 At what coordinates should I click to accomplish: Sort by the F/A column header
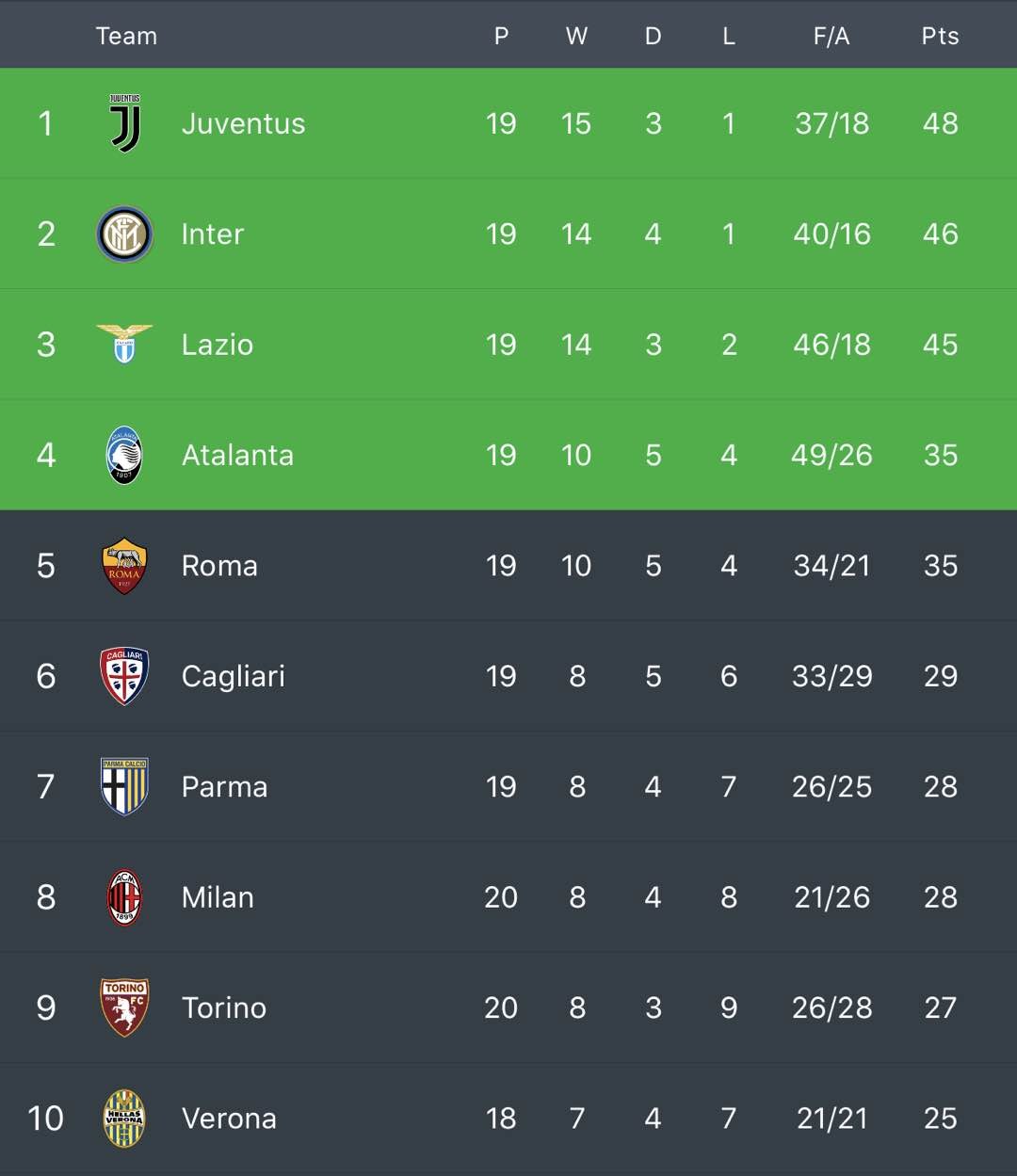tap(831, 36)
